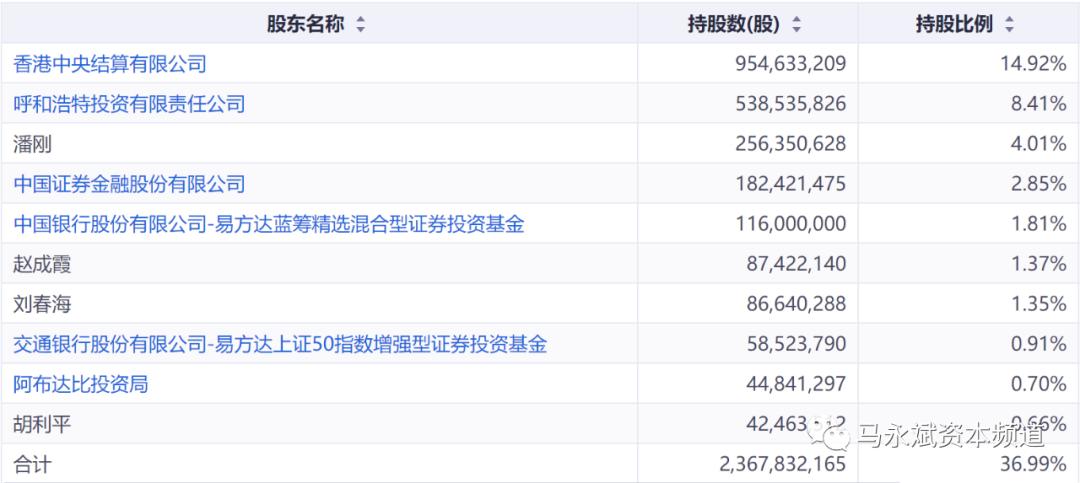Open the 易方达蓝筹精选混合型证券投资基金 link
The image size is (1080, 483).
click(x=269, y=224)
